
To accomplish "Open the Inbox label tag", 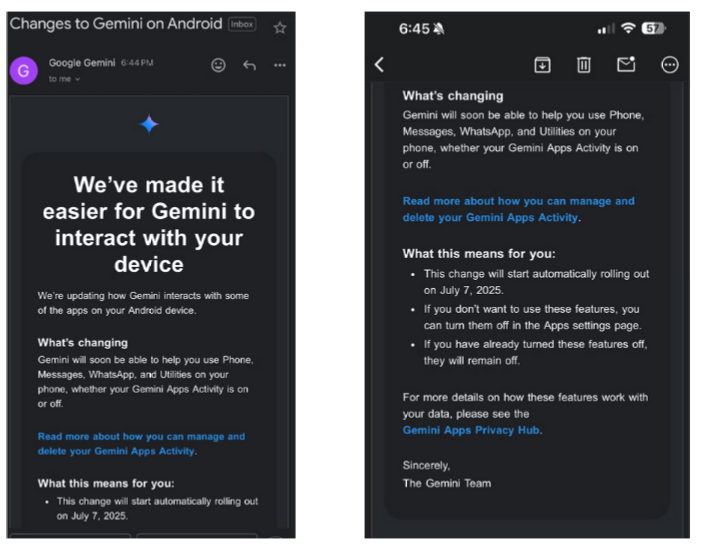I will click(242, 24).
